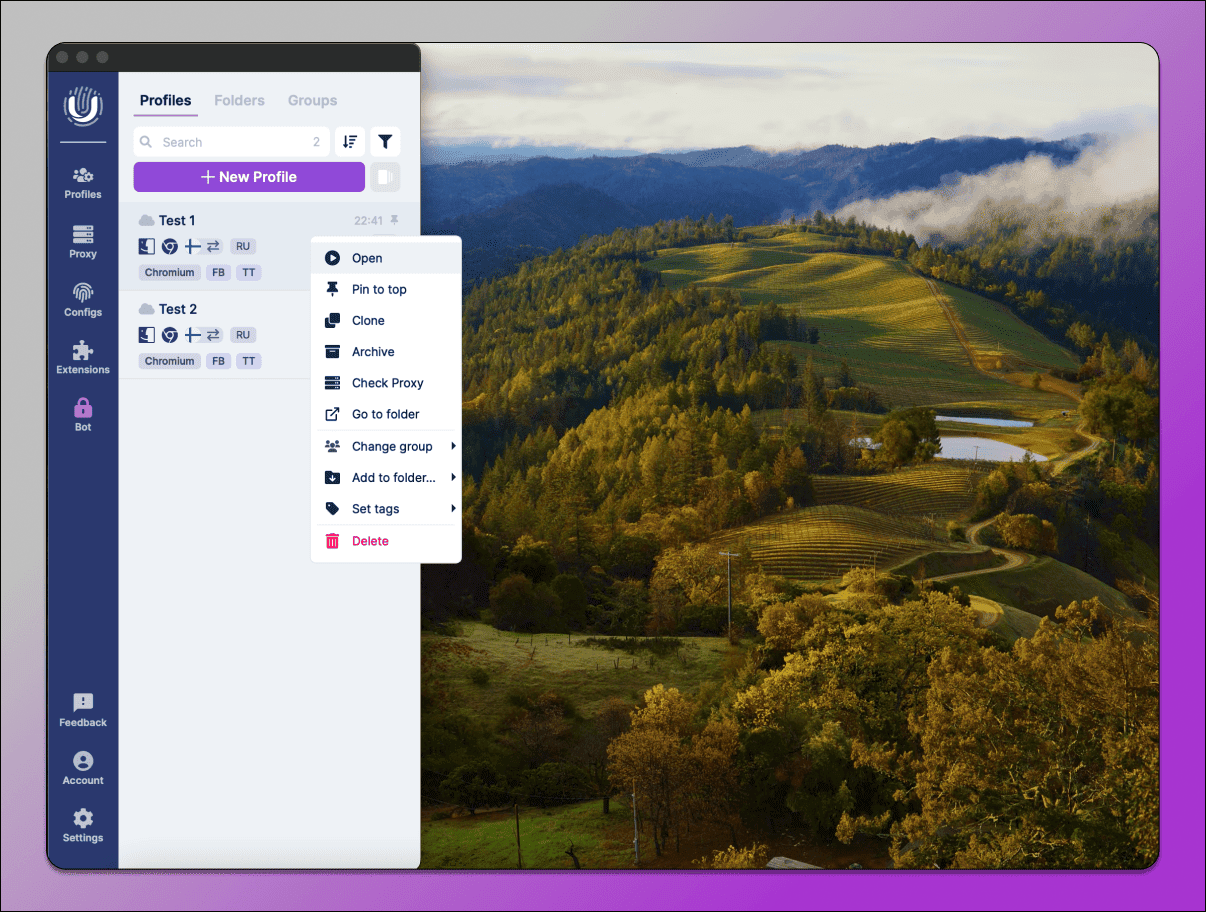Expand the Change group submenu
This screenshot has width=1206, height=912.
pos(386,446)
